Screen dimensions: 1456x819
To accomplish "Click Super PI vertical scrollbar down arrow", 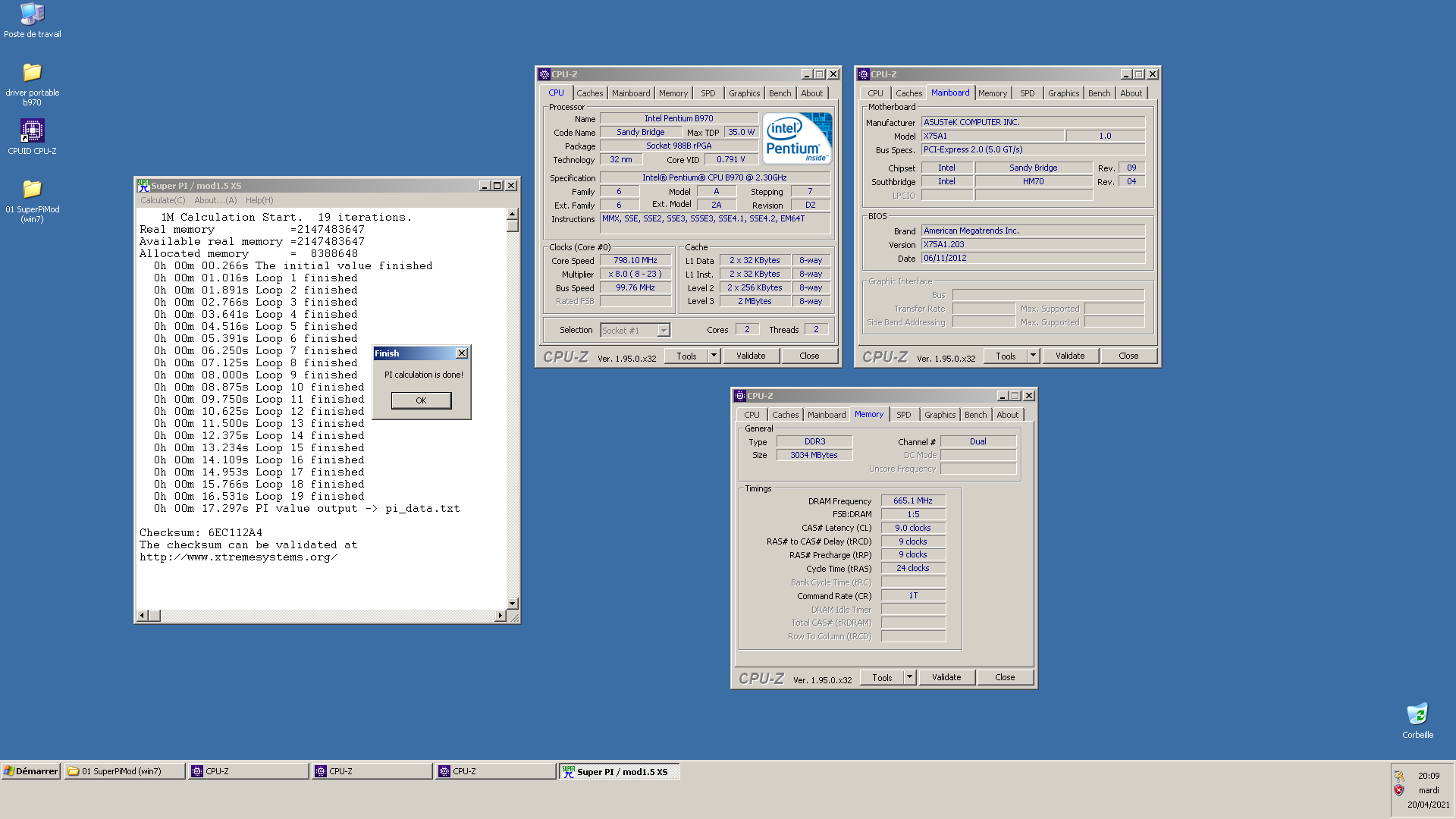I will pyautogui.click(x=513, y=604).
